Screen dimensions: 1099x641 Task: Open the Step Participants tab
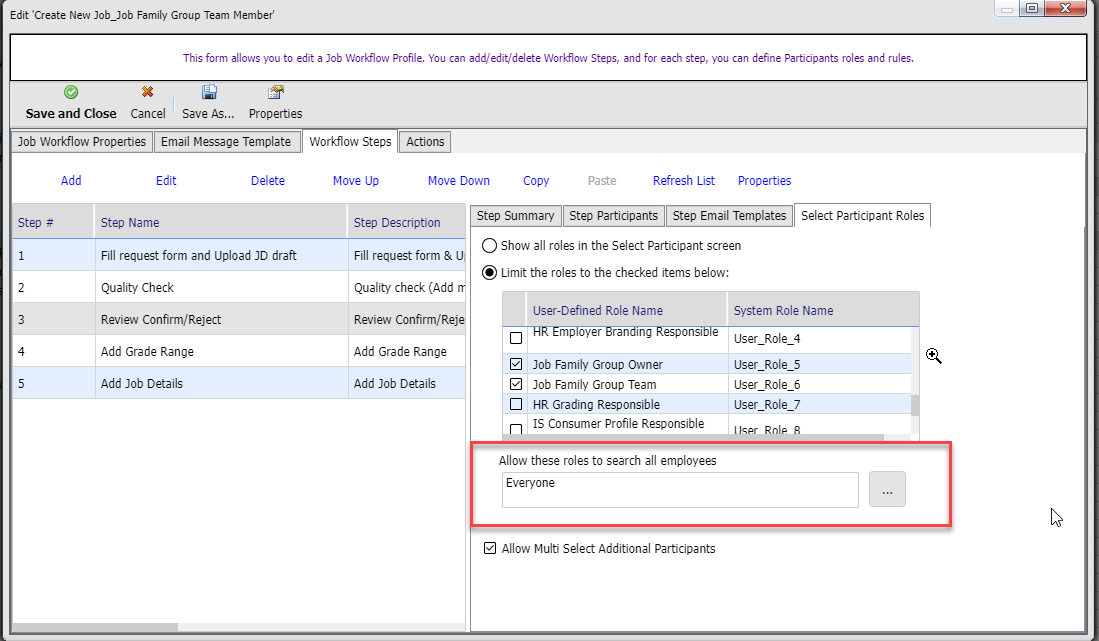coord(613,216)
